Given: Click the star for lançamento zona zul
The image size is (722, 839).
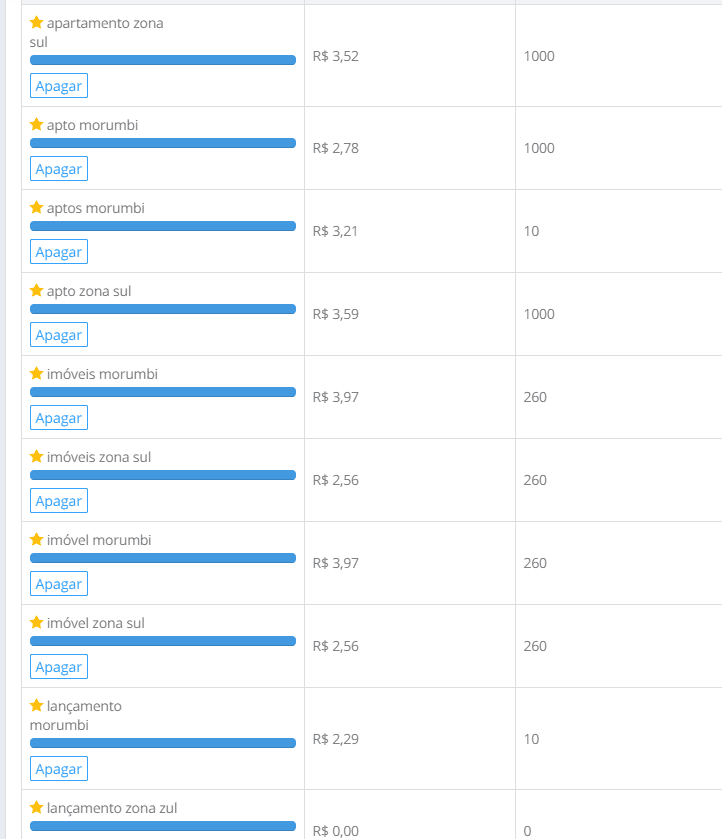Looking at the screenshot, I should (37, 808).
